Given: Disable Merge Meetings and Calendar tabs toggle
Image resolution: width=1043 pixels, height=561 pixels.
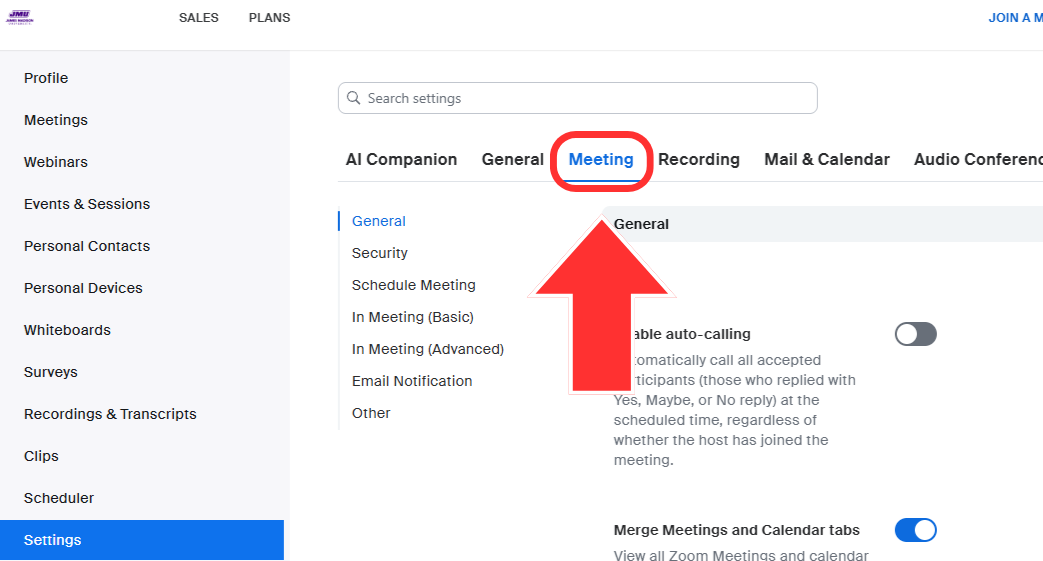Looking at the screenshot, I should pos(915,530).
